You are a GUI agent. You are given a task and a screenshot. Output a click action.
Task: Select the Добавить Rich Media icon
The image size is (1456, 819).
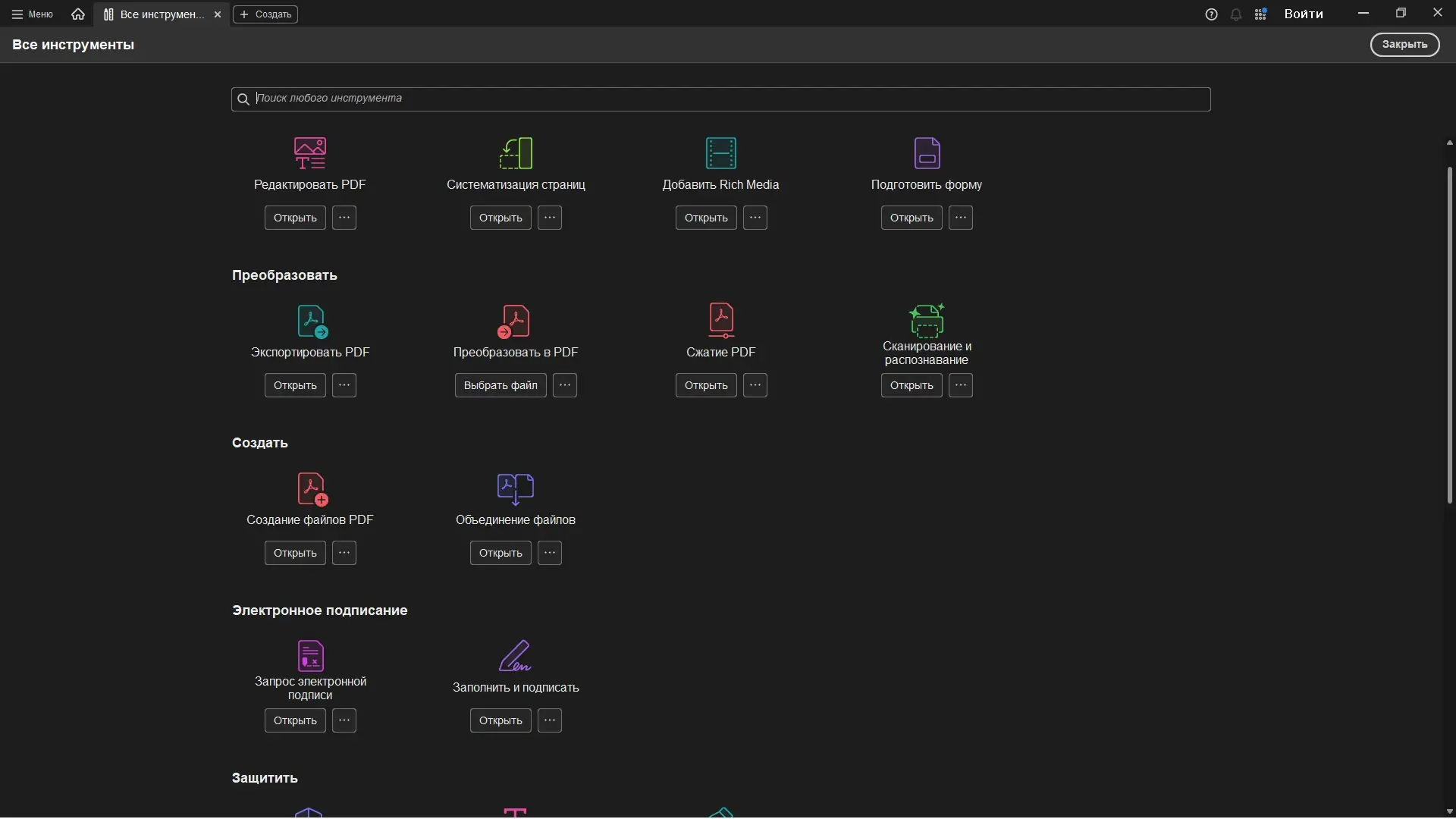[720, 153]
